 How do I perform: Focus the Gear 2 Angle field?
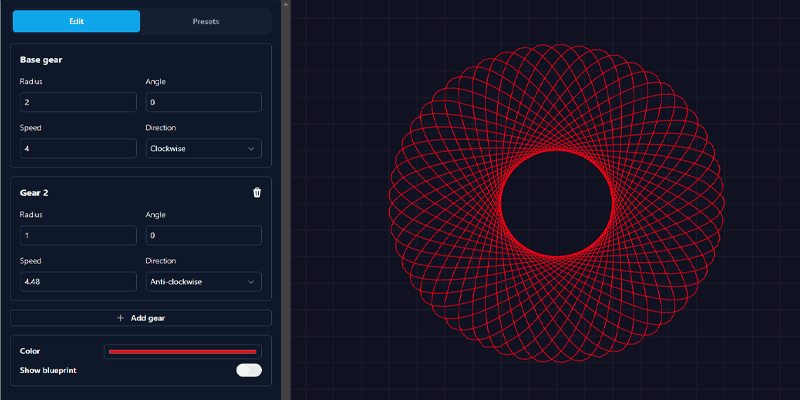(x=204, y=235)
